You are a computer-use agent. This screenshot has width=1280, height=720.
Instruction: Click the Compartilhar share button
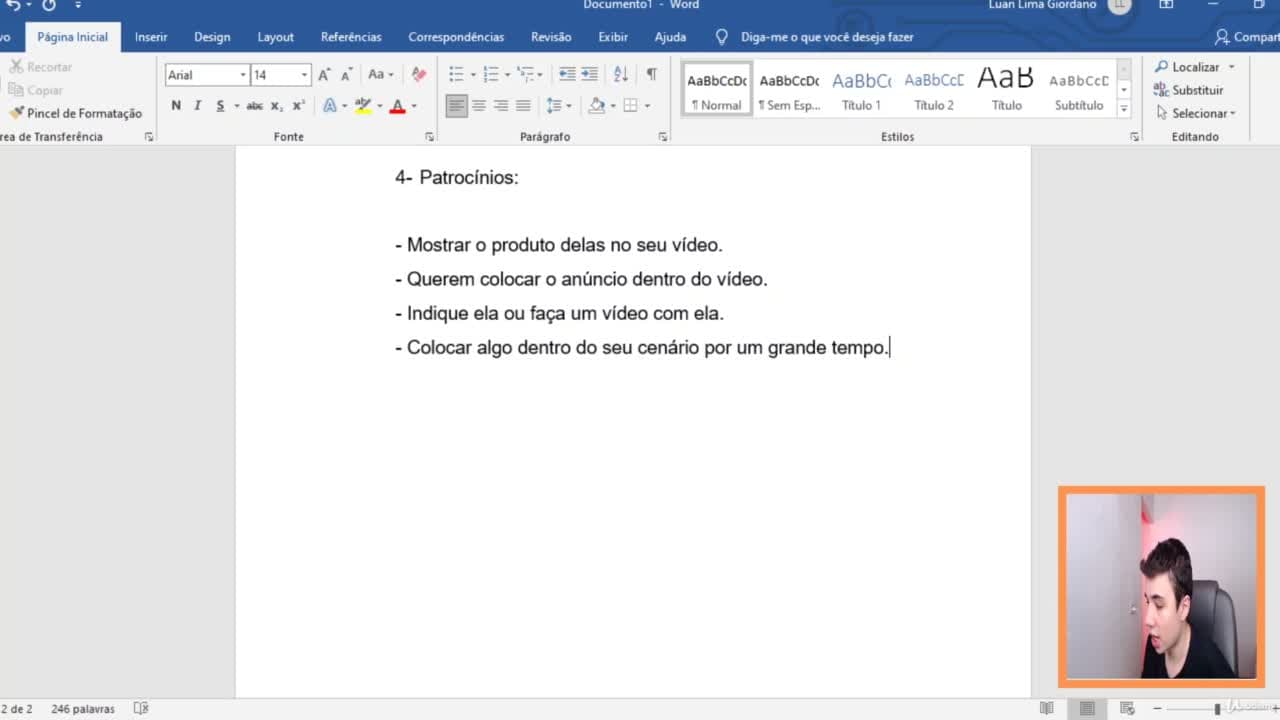coord(1246,37)
